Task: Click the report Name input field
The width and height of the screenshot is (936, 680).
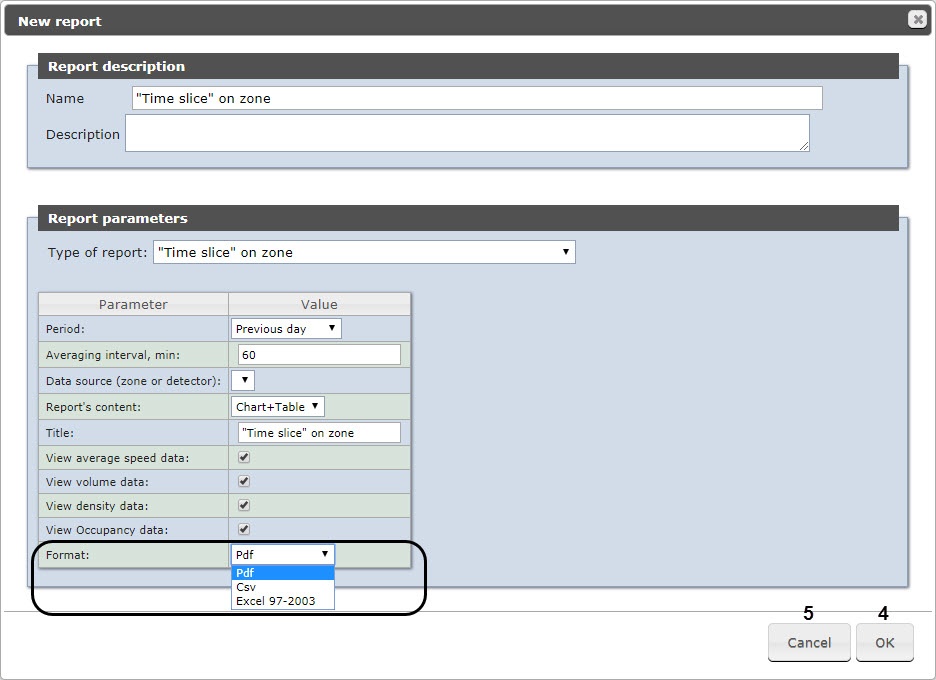Action: (x=477, y=98)
